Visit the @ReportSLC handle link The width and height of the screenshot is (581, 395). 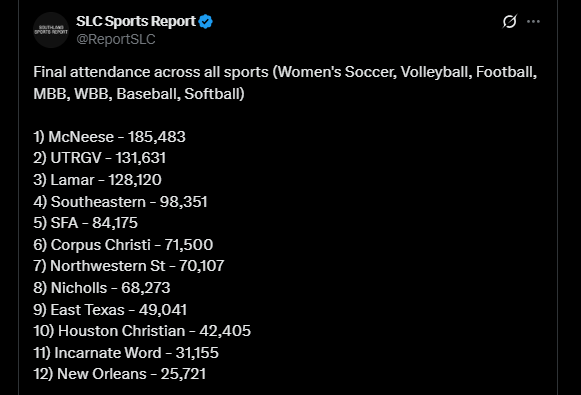[116, 39]
